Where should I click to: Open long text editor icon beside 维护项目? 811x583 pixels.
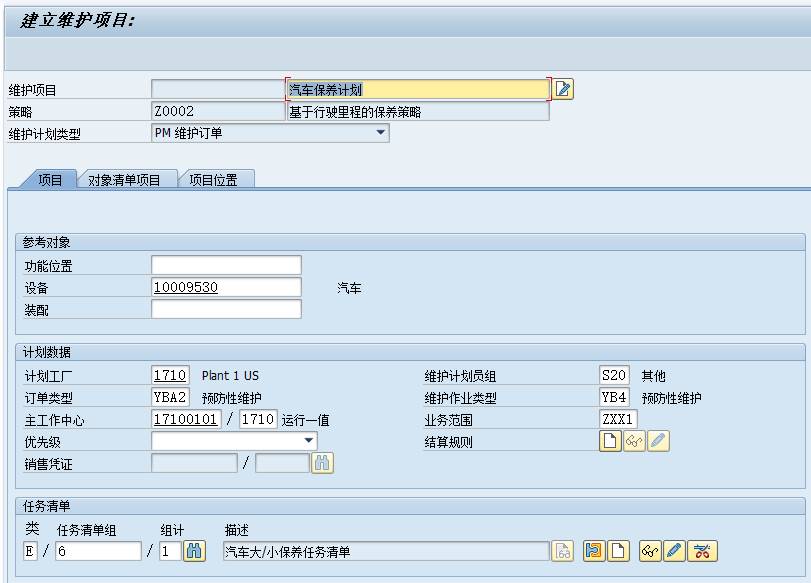(x=563, y=89)
